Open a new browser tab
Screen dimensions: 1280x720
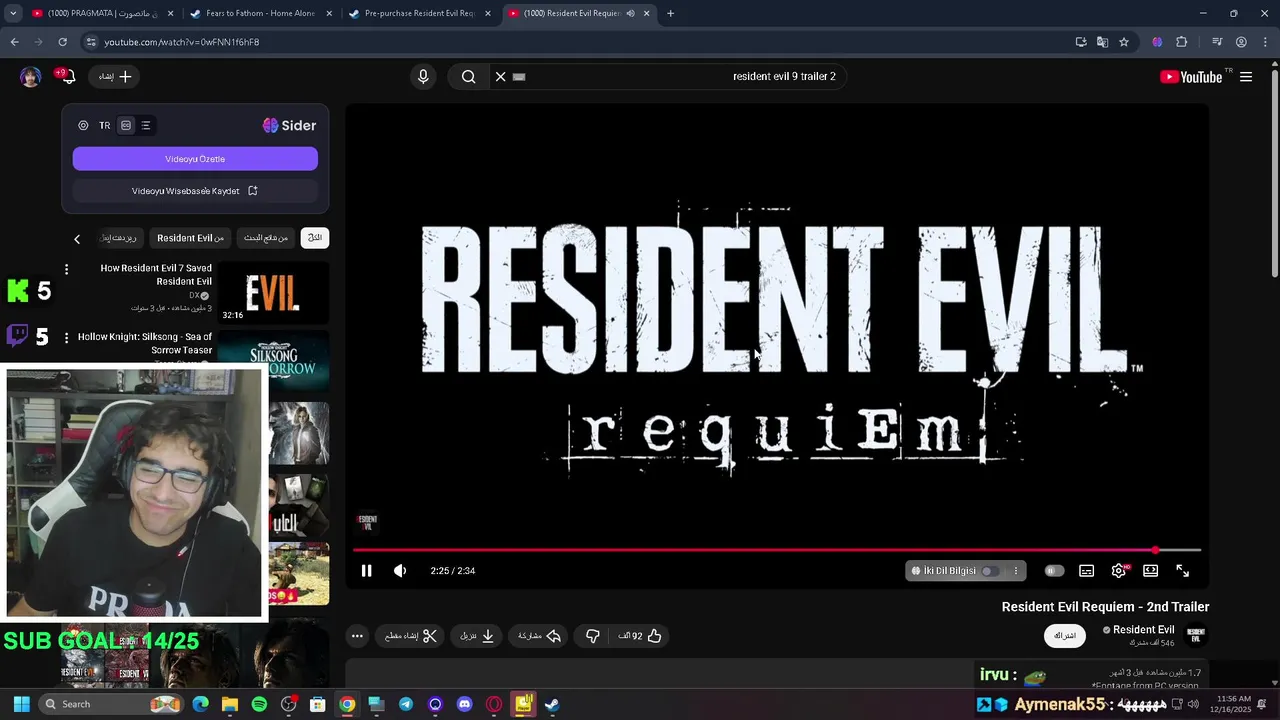(x=670, y=13)
